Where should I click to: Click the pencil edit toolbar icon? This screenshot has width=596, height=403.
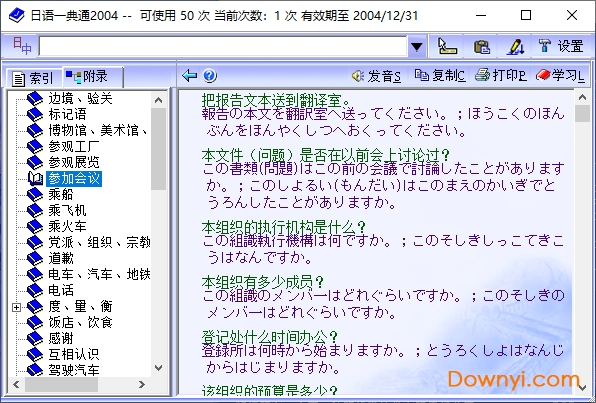point(516,47)
